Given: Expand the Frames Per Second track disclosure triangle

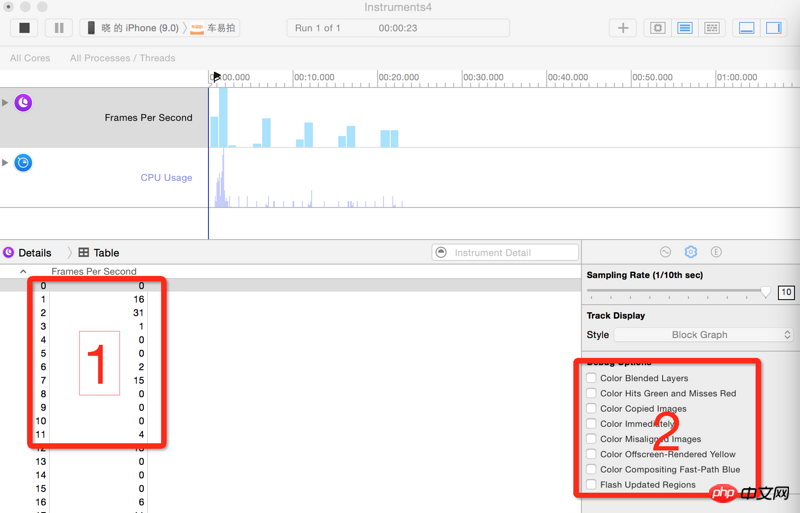Looking at the screenshot, I should 6,103.
